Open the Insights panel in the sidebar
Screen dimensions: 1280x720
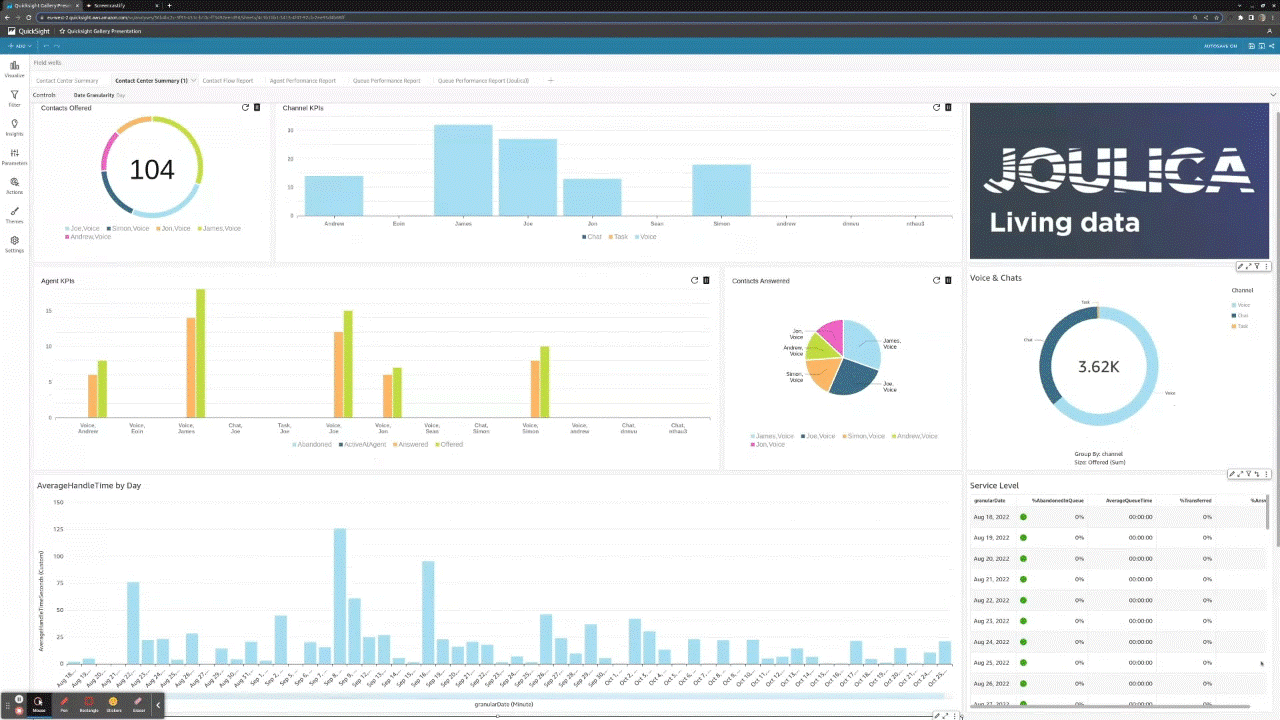click(14, 127)
